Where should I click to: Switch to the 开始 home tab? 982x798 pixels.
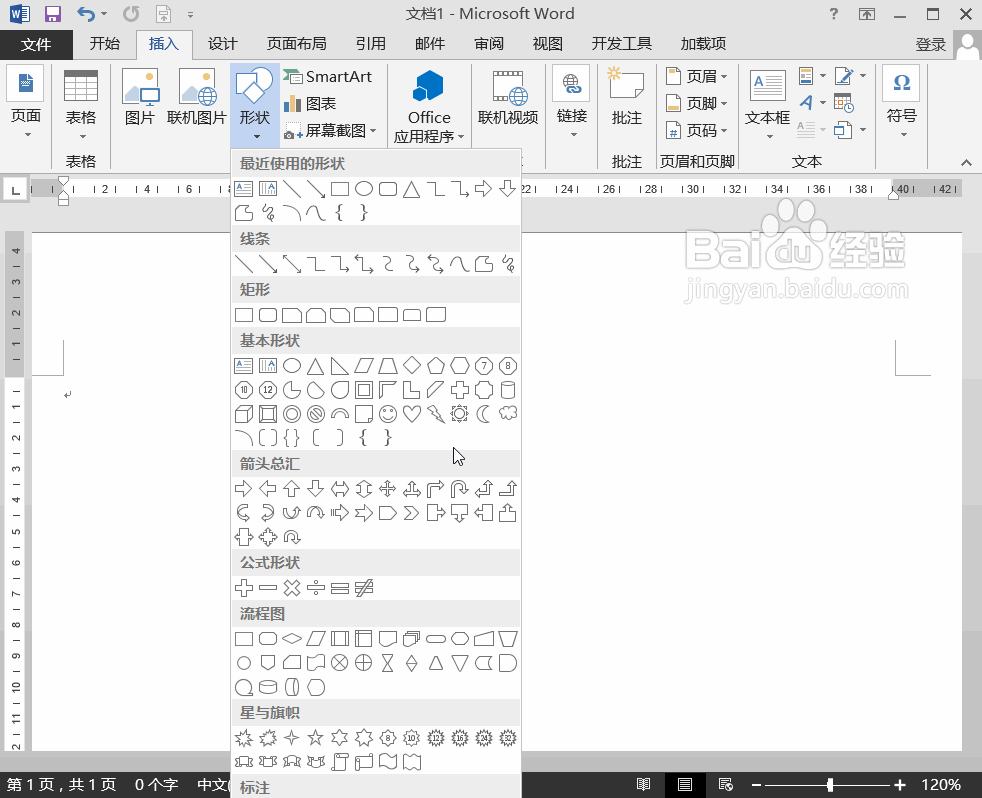pos(105,44)
